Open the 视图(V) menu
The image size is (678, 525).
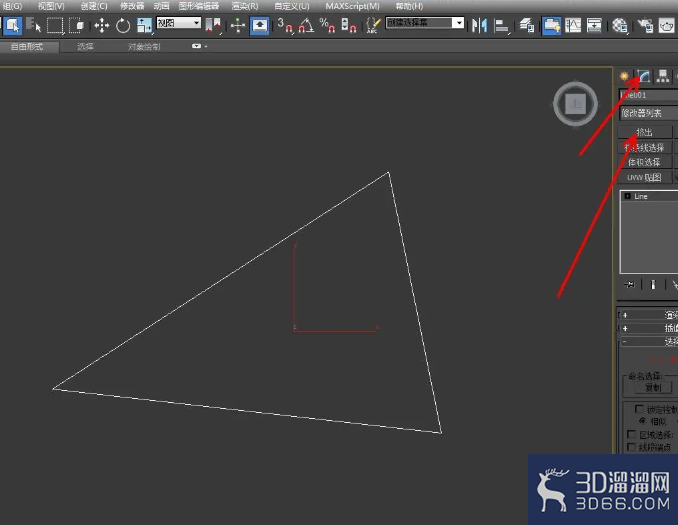(x=51, y=6)
